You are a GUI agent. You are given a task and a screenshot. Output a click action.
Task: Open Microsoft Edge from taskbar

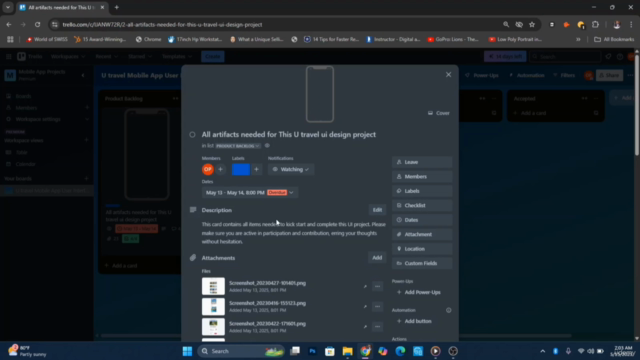click(x=400, y=351)
